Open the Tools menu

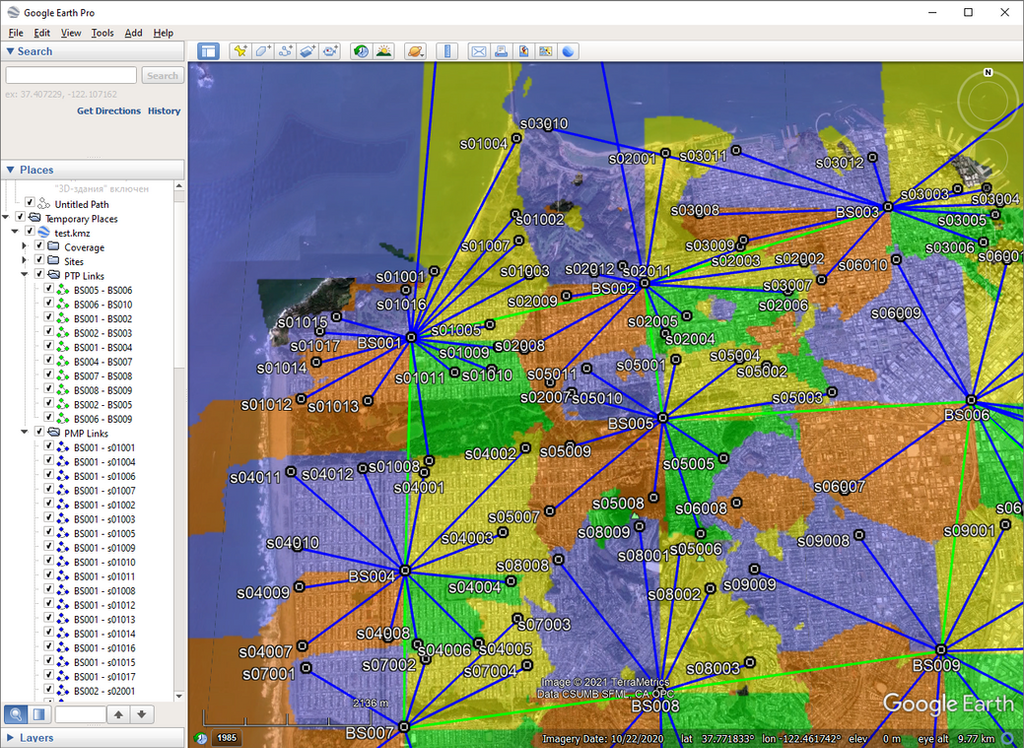pos(100,33)
